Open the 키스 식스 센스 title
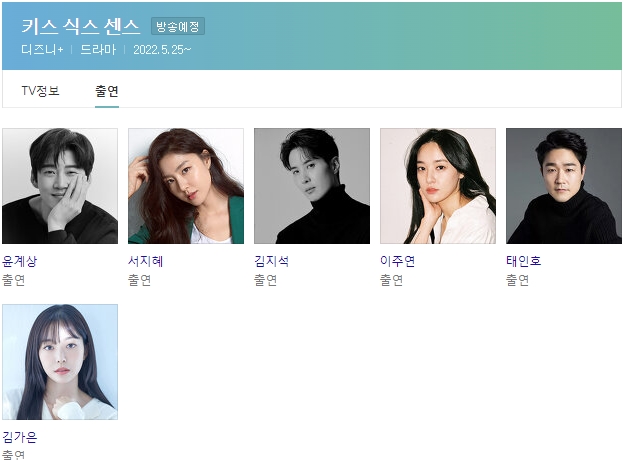This screenshot has height=460, width=623. (x=81, y=26)
